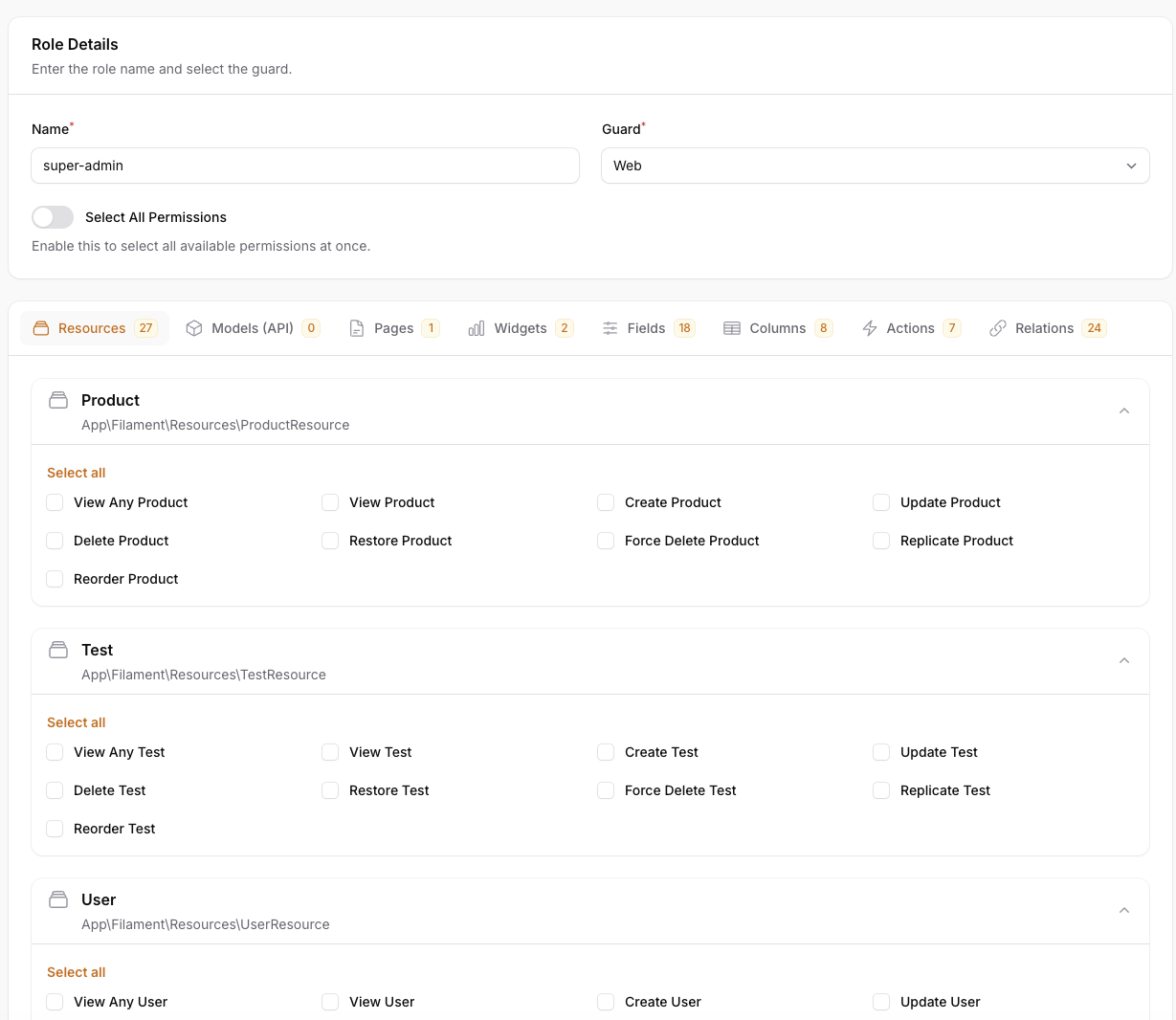Tick the View Test checkbox
This screenshot has height=1020, width=1176.
click(x=330, y=752)
